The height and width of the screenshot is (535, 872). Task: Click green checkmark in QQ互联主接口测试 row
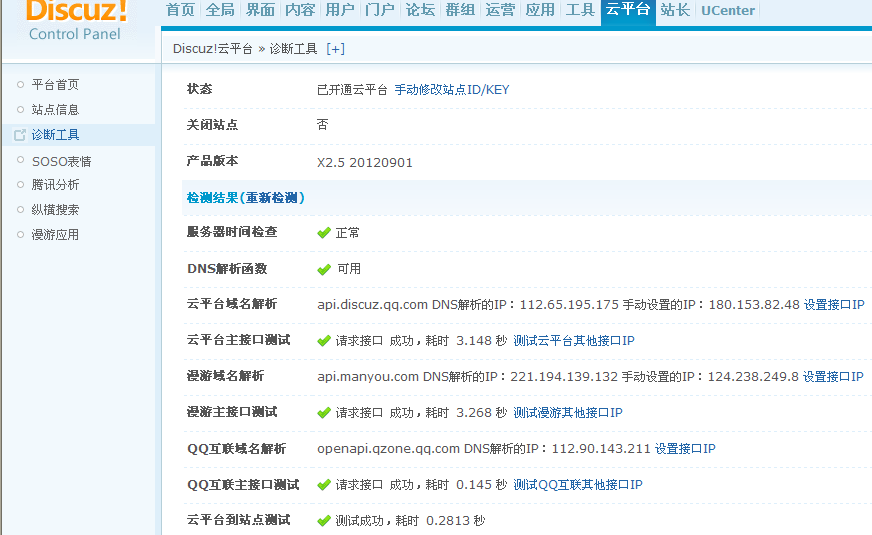324,485
